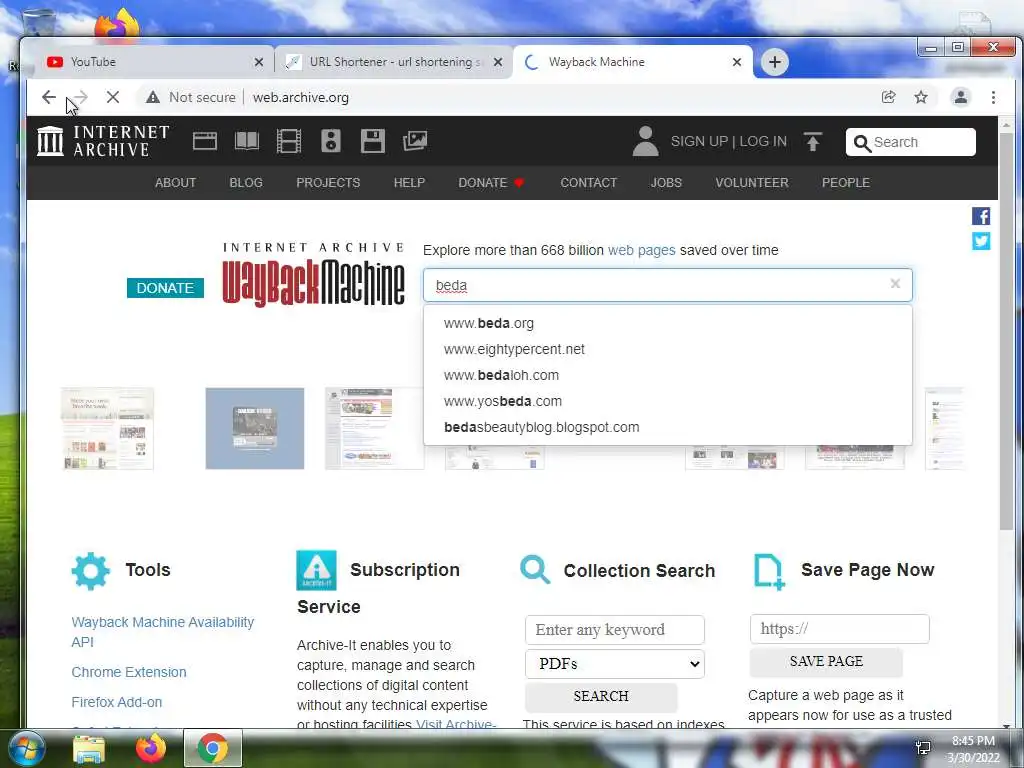The image size is (1024, 768).
Task: Click the LOG IN link
Action: (763, 142)
